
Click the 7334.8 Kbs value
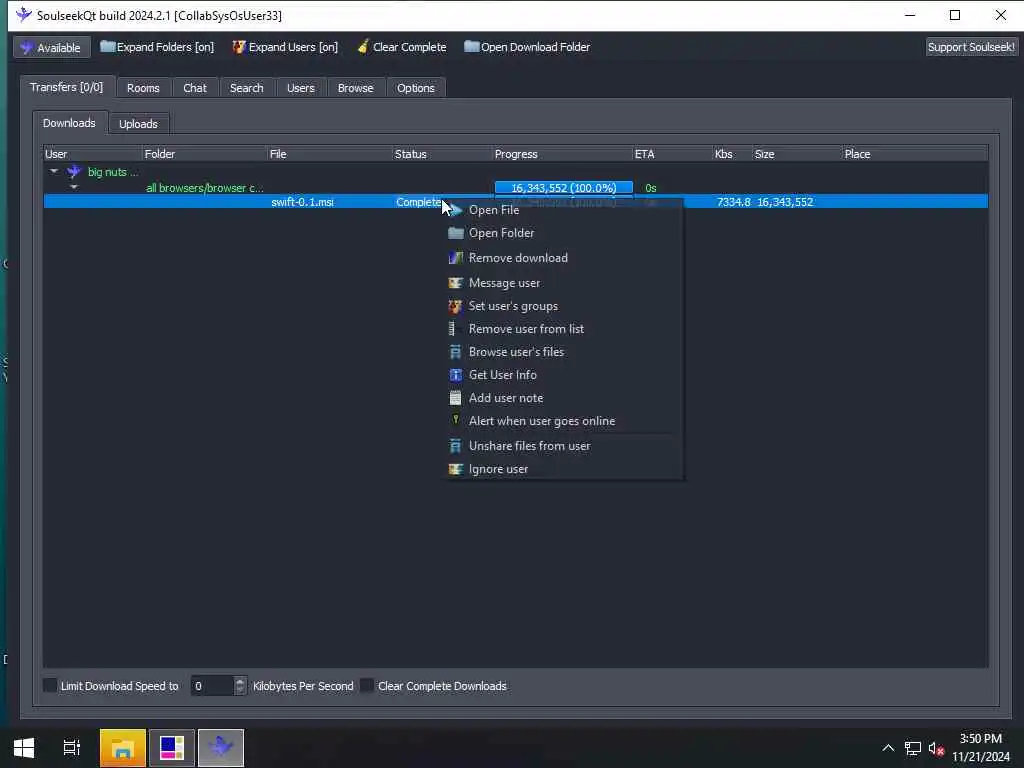coord(733,202)
